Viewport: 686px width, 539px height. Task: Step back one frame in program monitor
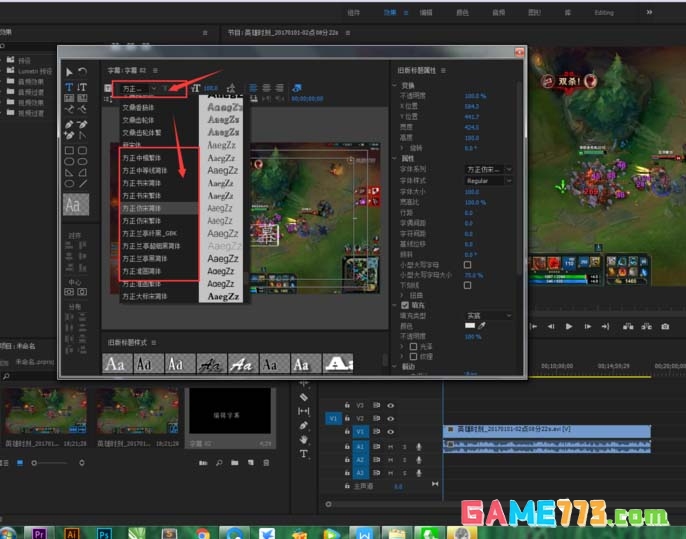click(551, 326)
